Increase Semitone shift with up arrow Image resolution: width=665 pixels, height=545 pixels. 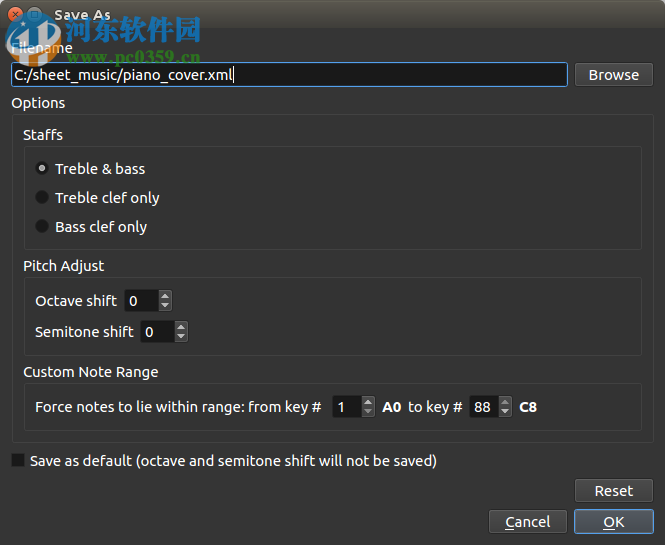pos(181,327)
